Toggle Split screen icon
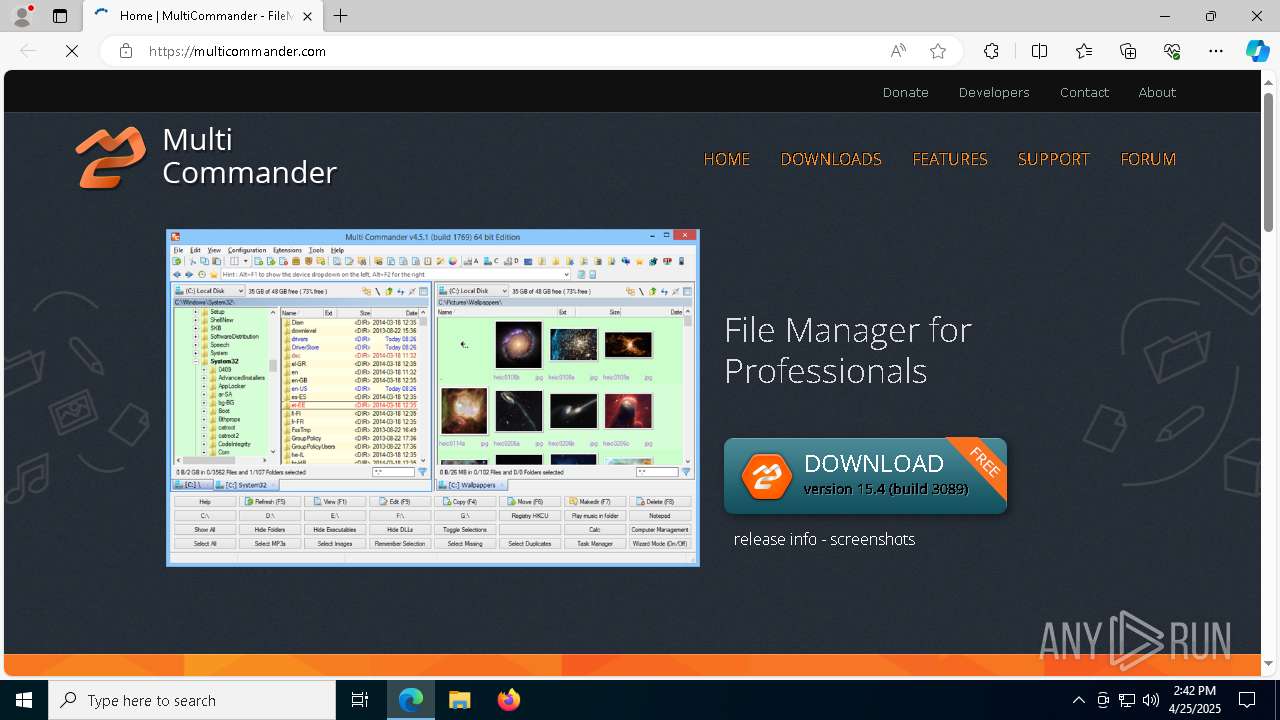1280x720 pixels. 1039,51
